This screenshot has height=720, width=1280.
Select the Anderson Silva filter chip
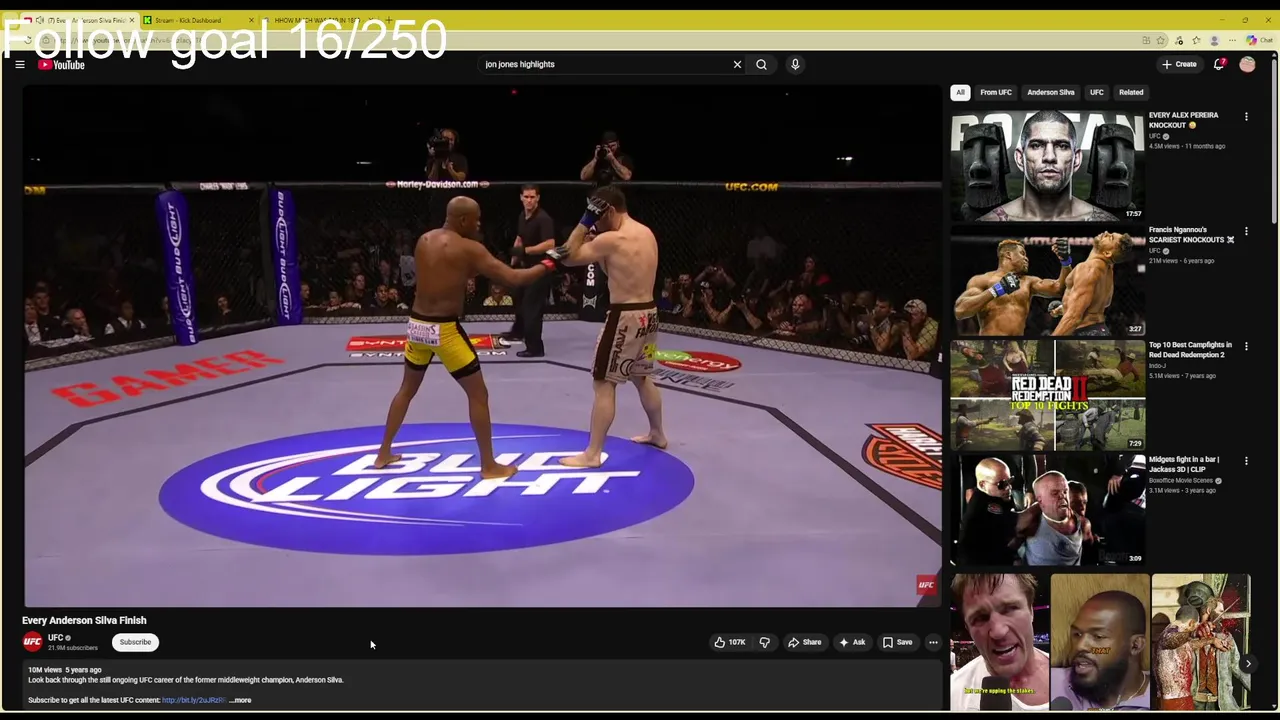tap(1051, 92)
